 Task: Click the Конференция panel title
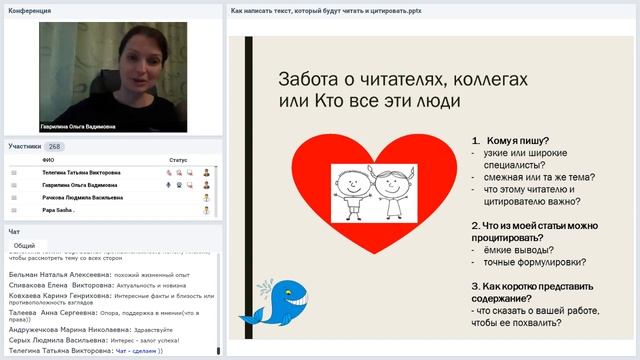29,11
